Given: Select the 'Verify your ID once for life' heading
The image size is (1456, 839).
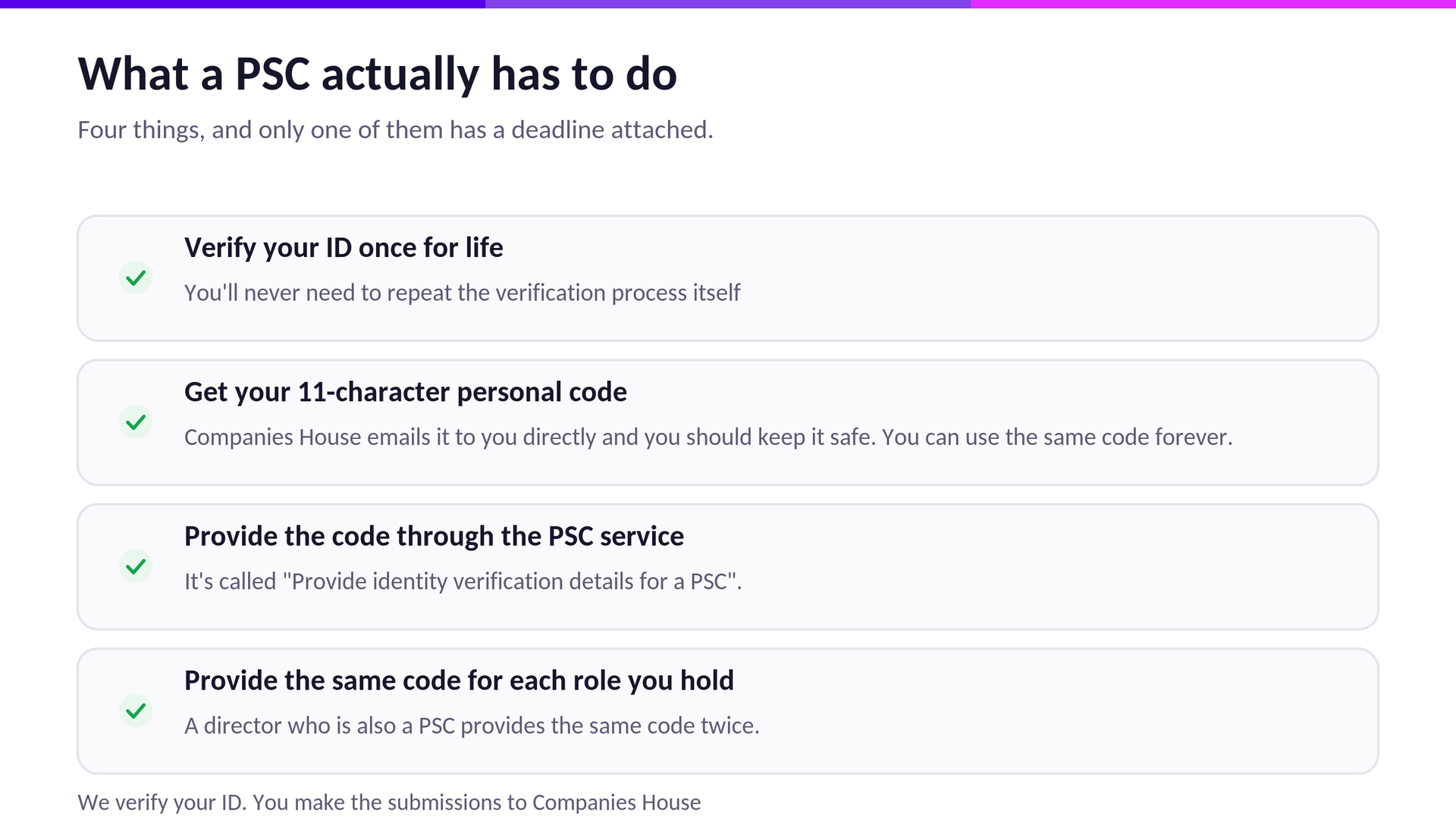Looking at the screenshot, I should pos(344,248).
